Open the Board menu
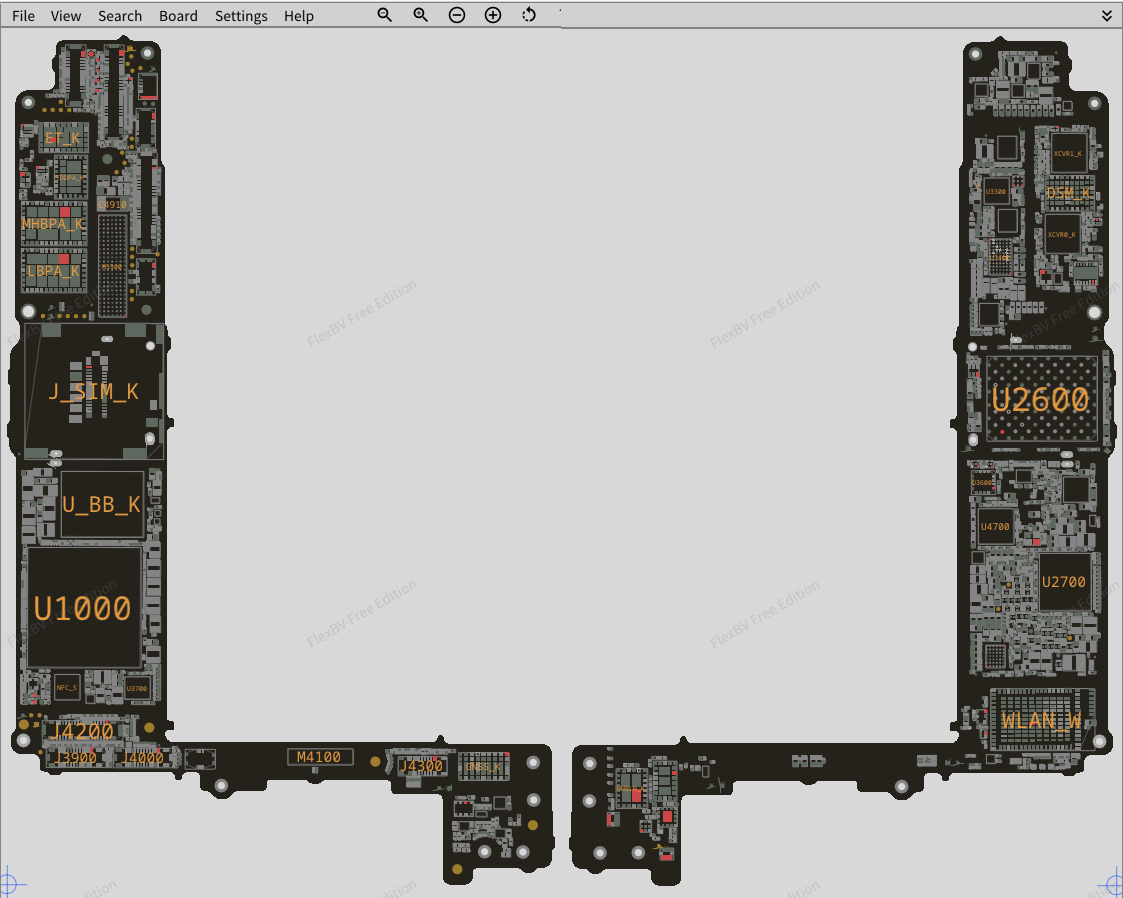Image resolution: width=1123 pixels, height=898 pixels. tap(178, 16)
